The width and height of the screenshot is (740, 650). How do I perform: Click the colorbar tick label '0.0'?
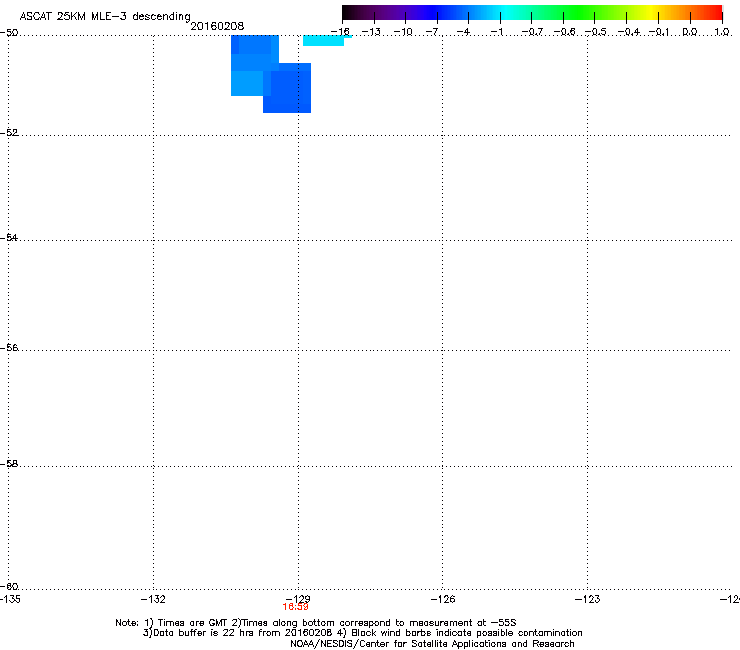[x=690, y=32]
